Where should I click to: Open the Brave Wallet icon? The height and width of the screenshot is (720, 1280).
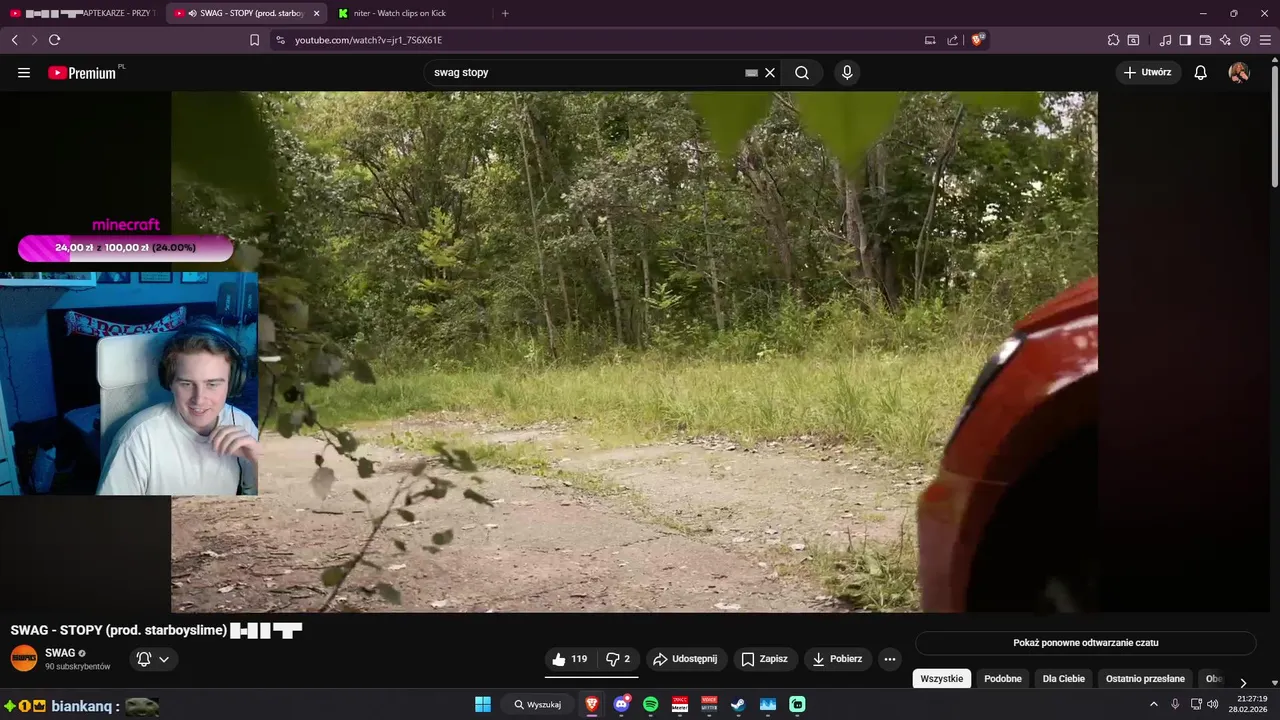click(1205, 40)
